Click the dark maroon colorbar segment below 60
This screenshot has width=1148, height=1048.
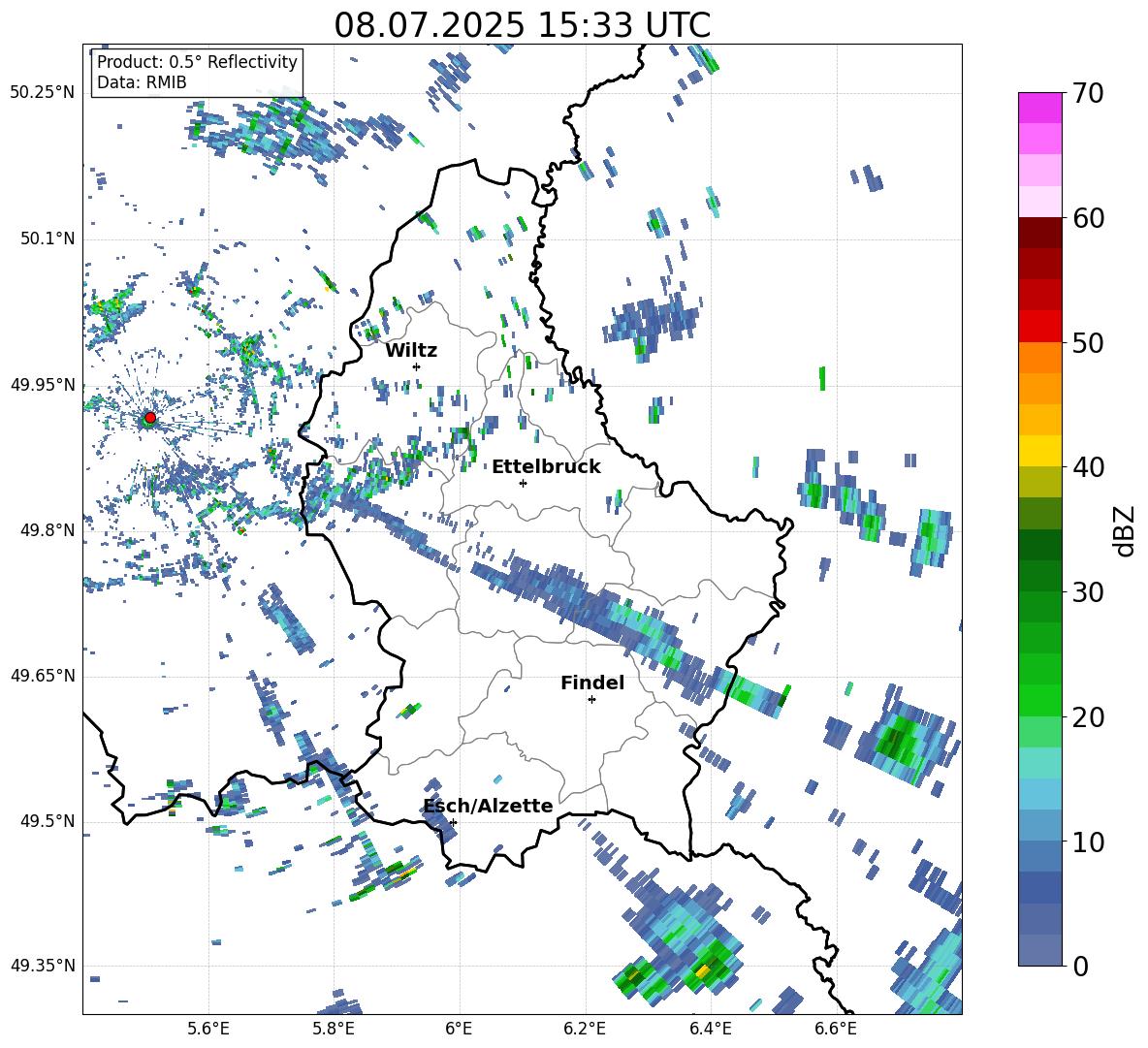pyautogui.click(x=1039, y=233)
